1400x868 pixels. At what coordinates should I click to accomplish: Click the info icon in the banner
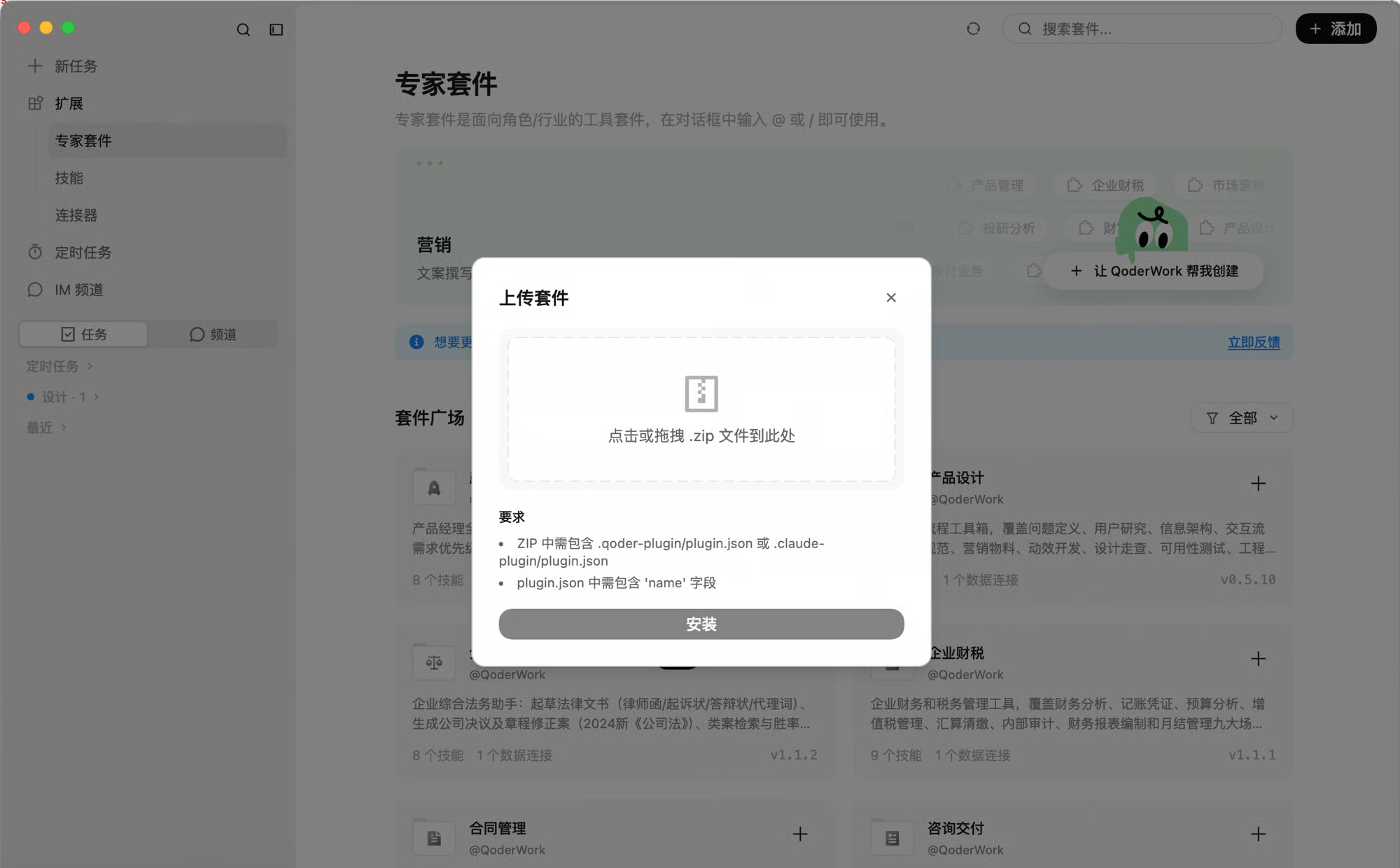416,342
